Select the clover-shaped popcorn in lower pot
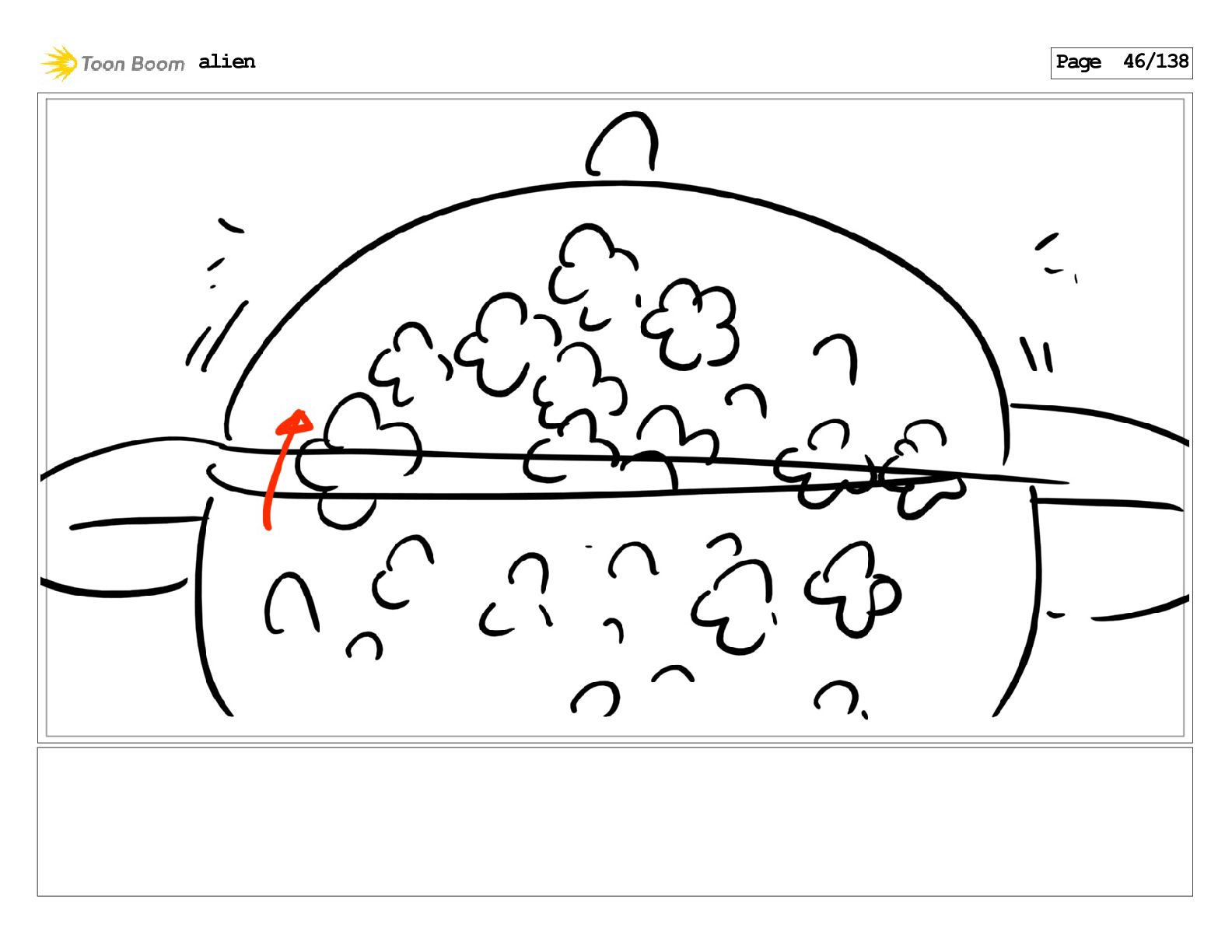Screen dimensions: 1232x952 (x=852, y=590)
